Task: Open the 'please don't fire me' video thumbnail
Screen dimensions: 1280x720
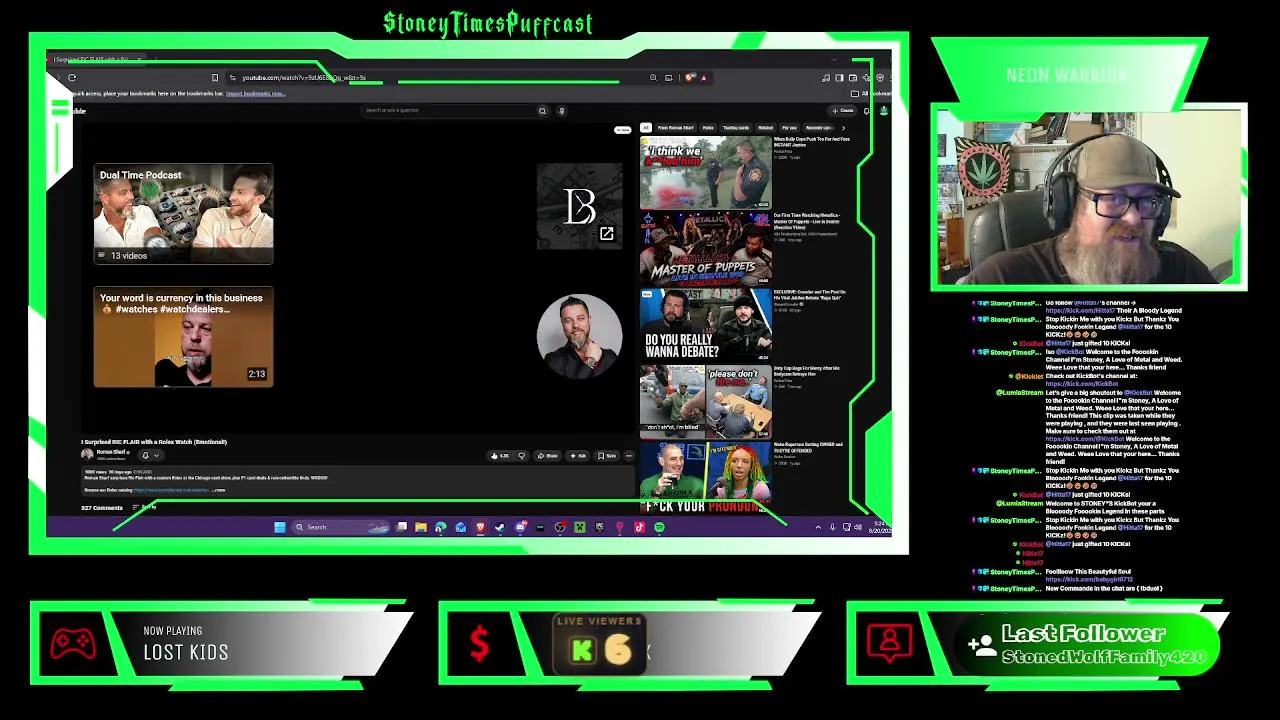Action: point(705,402)
